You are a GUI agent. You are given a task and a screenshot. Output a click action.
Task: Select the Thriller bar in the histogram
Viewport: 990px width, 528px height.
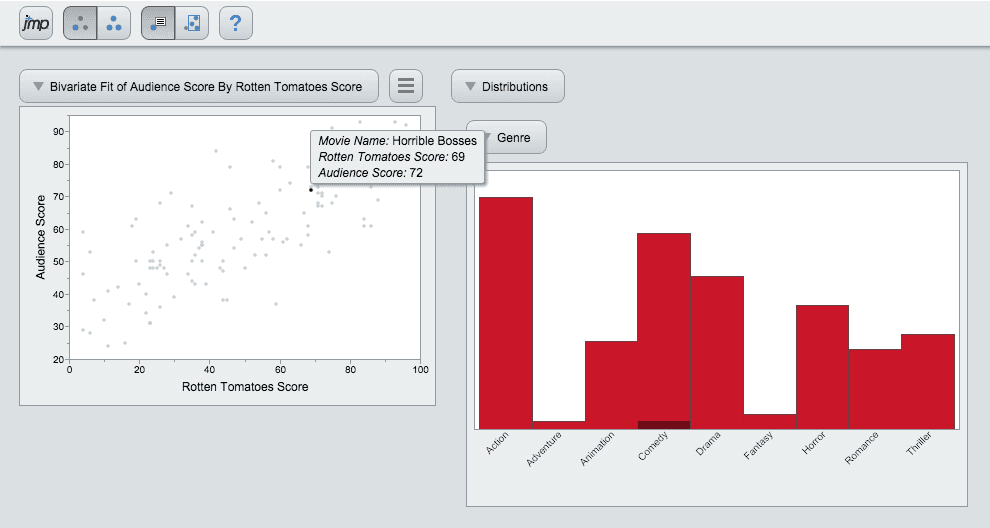pos(928,381)
